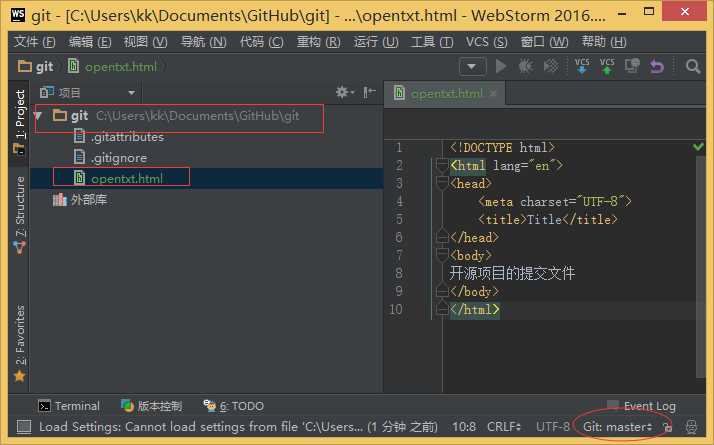Viewport: 714px width, 445px height.
Task: Collapse the git root folder tree node
Action: click(38, 116)
